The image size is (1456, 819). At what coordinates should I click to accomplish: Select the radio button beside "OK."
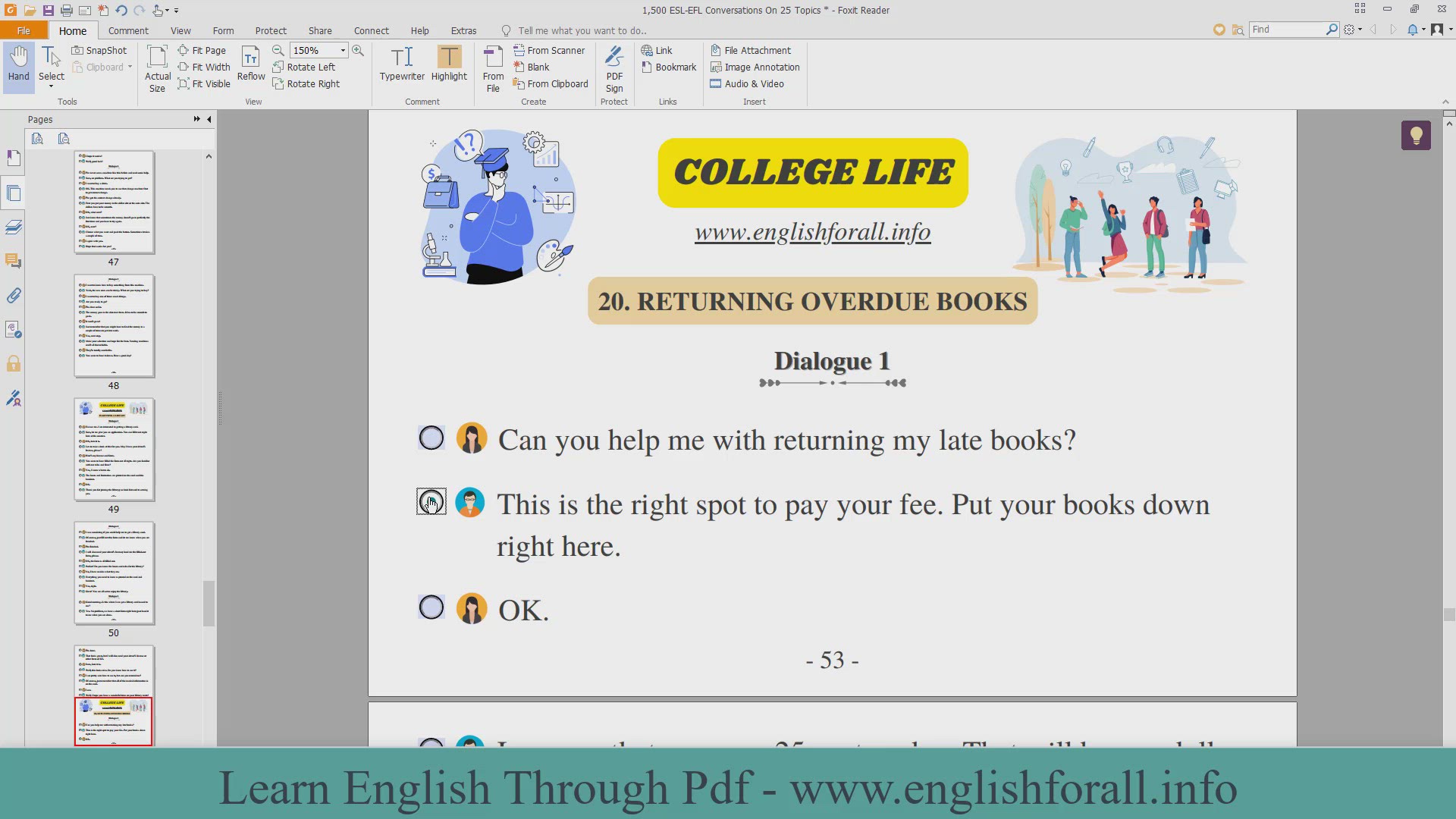tap(431, 607)
